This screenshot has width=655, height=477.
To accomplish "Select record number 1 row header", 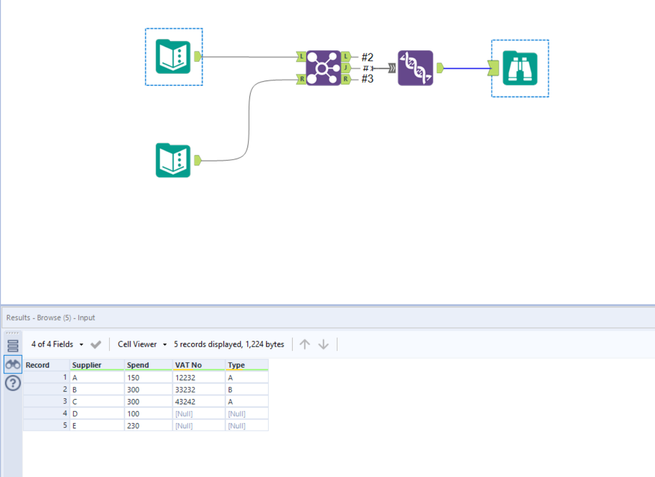I will [46, 378].
